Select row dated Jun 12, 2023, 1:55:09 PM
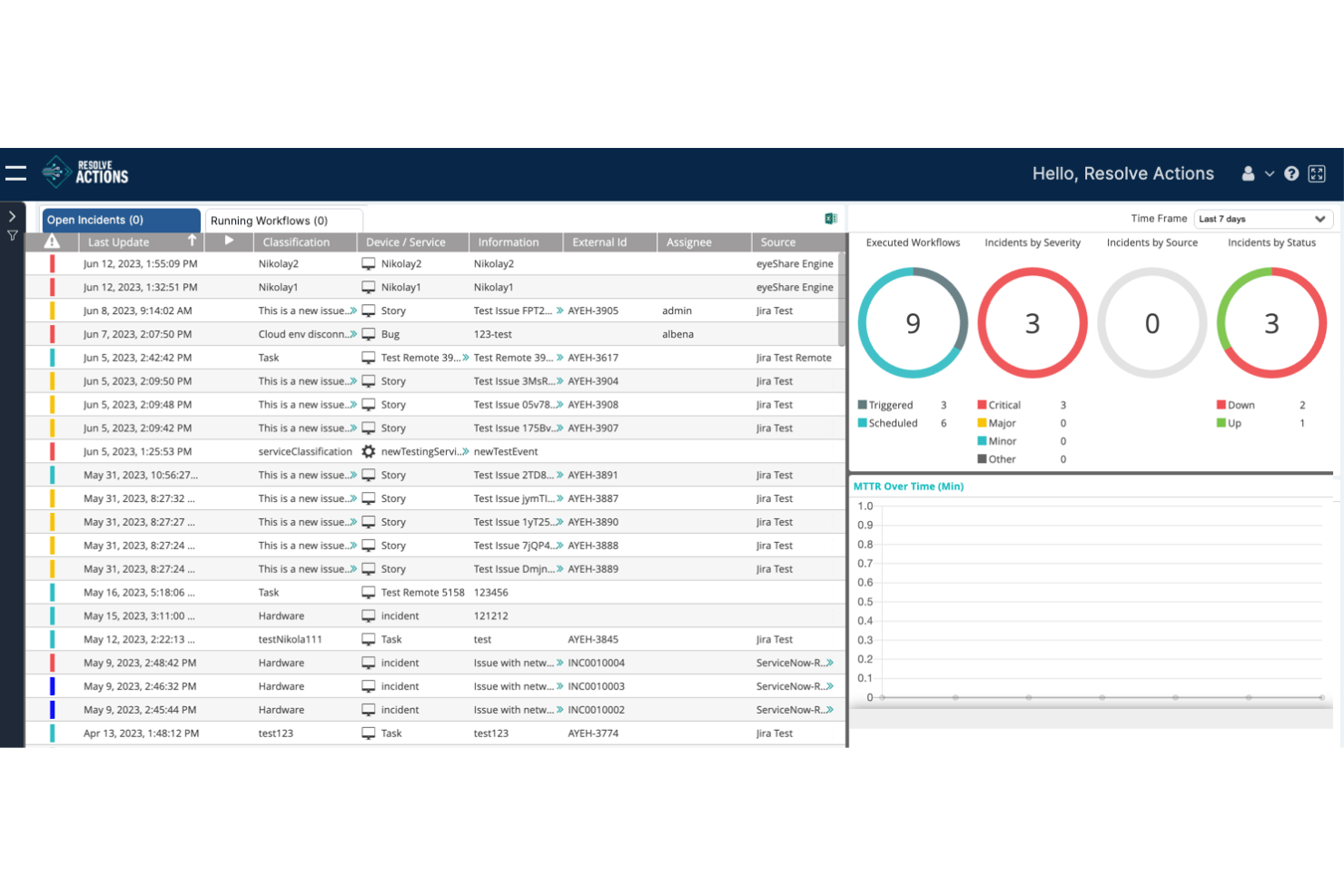 click(436, 263)
